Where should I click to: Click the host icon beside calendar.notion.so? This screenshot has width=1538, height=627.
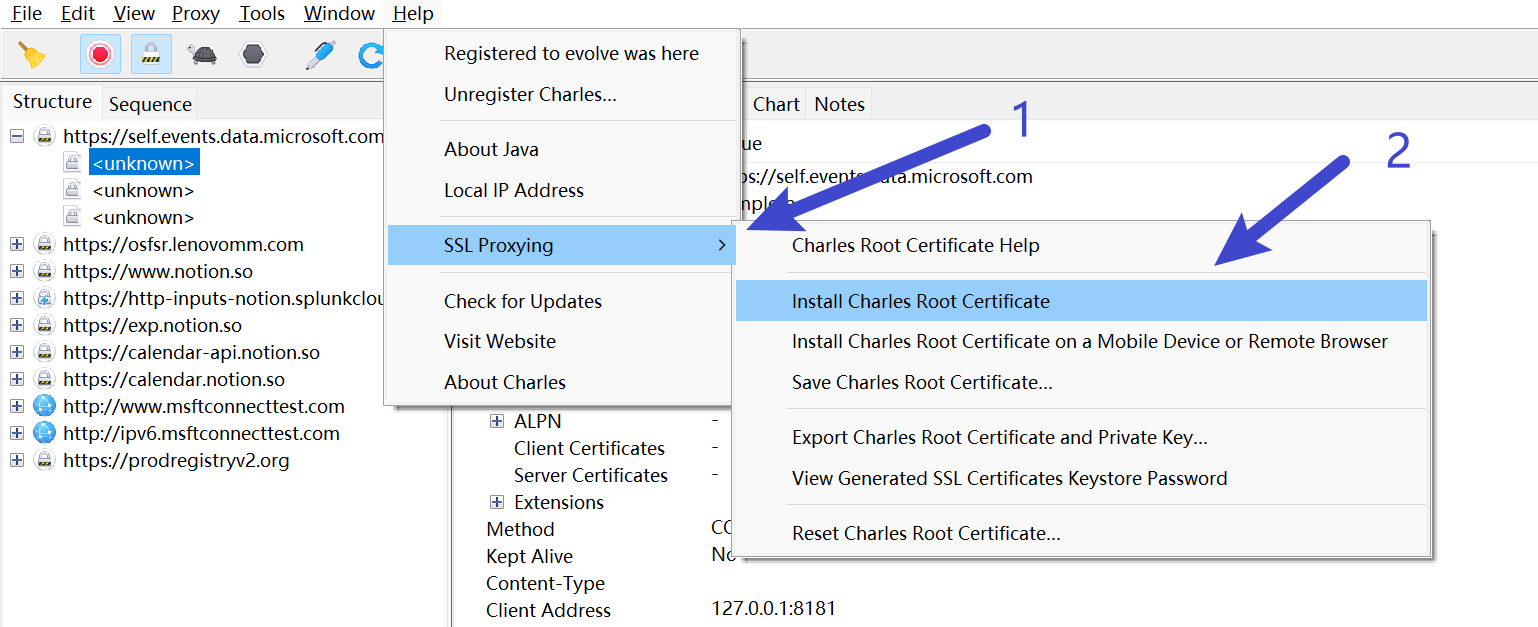pos(44,379)
